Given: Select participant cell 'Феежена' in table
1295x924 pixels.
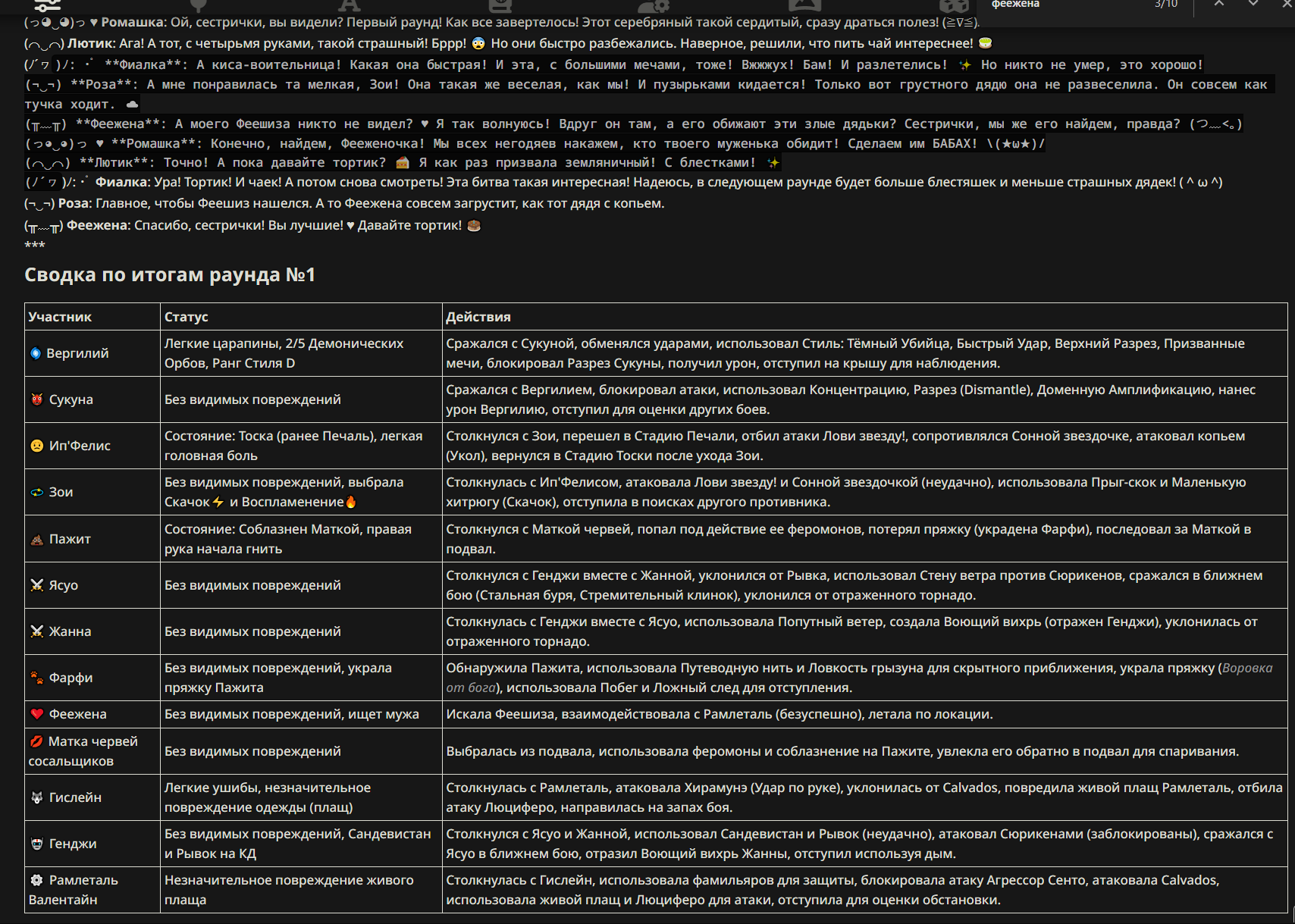Looking at the screenshot, I should [92, 714].
